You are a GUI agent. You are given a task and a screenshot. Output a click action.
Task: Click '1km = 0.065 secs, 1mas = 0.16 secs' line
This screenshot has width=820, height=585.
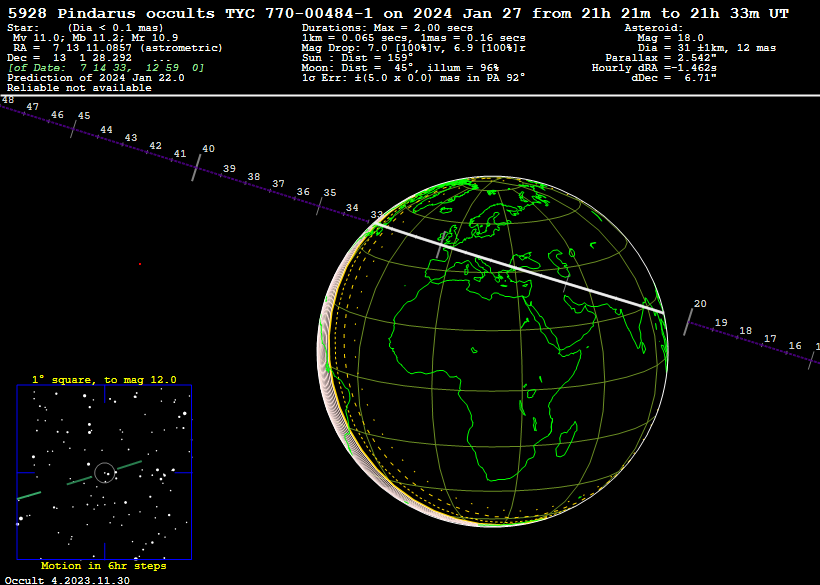point(414,38)
